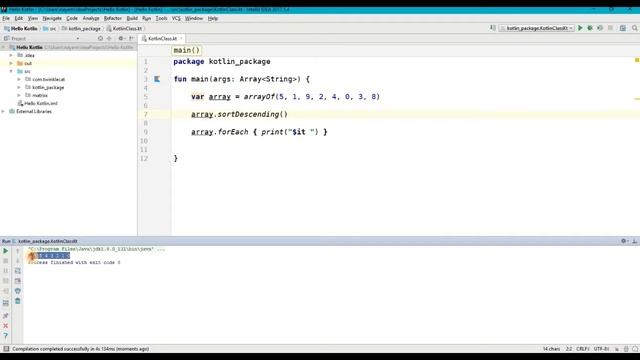Open the Refactor menu
This screenshot has width=640, height=360.
tap(113, 18)
